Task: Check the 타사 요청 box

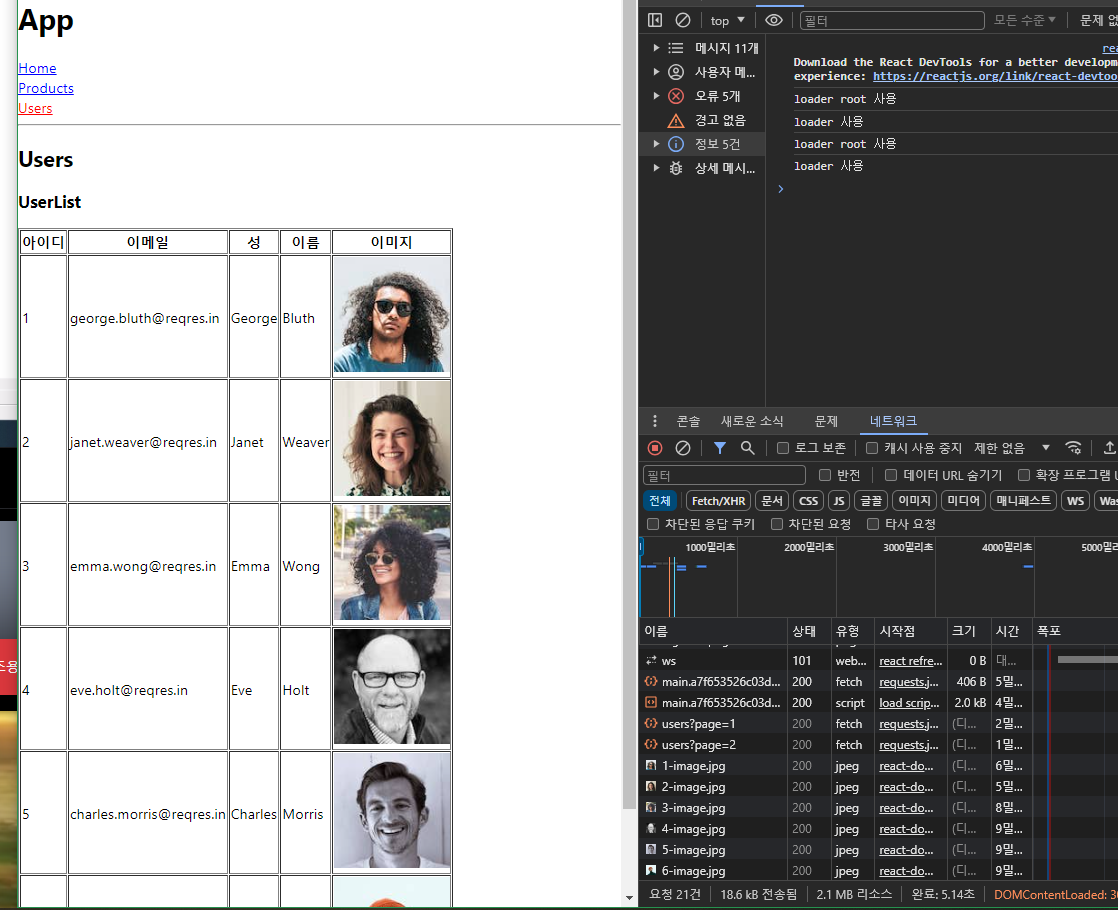Action: tap(873, 524)
